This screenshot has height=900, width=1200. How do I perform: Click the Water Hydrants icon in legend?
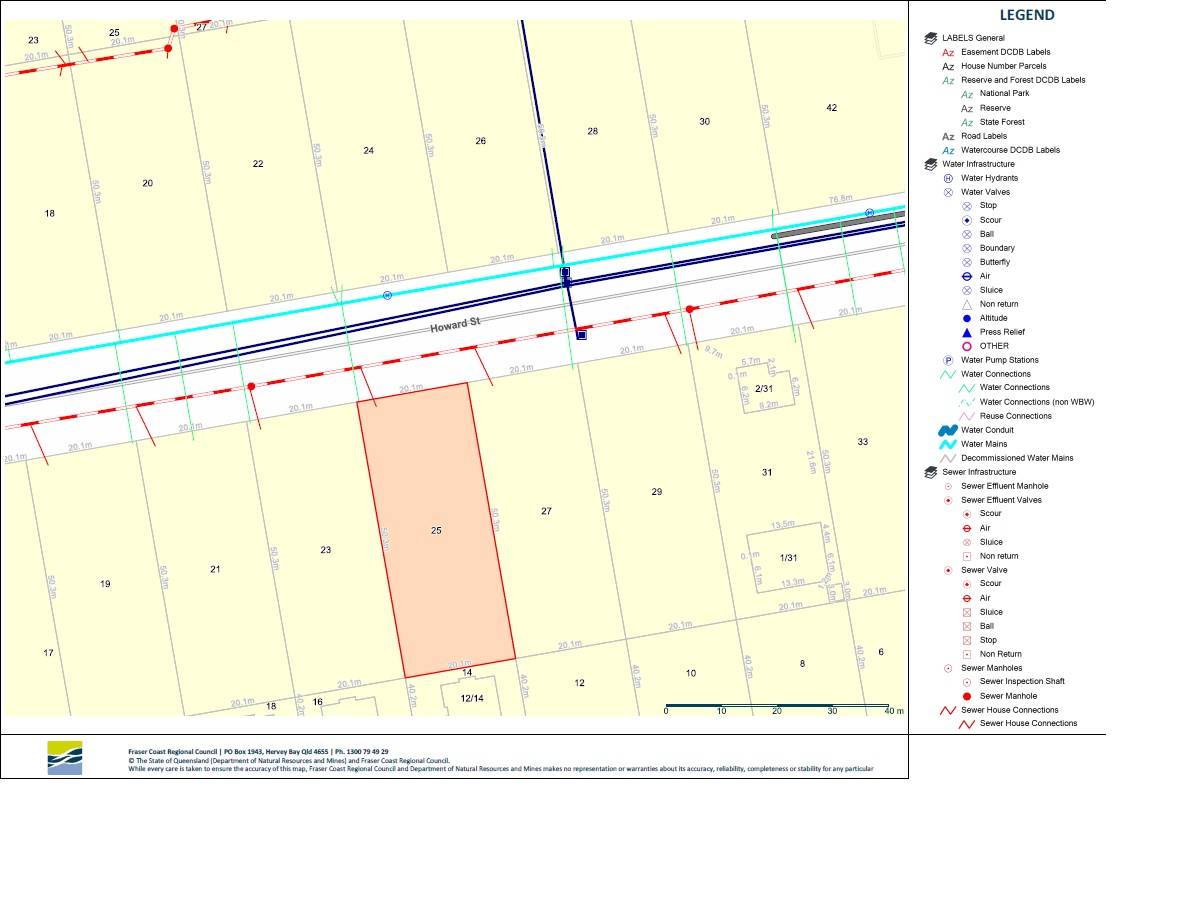(948, 178)
